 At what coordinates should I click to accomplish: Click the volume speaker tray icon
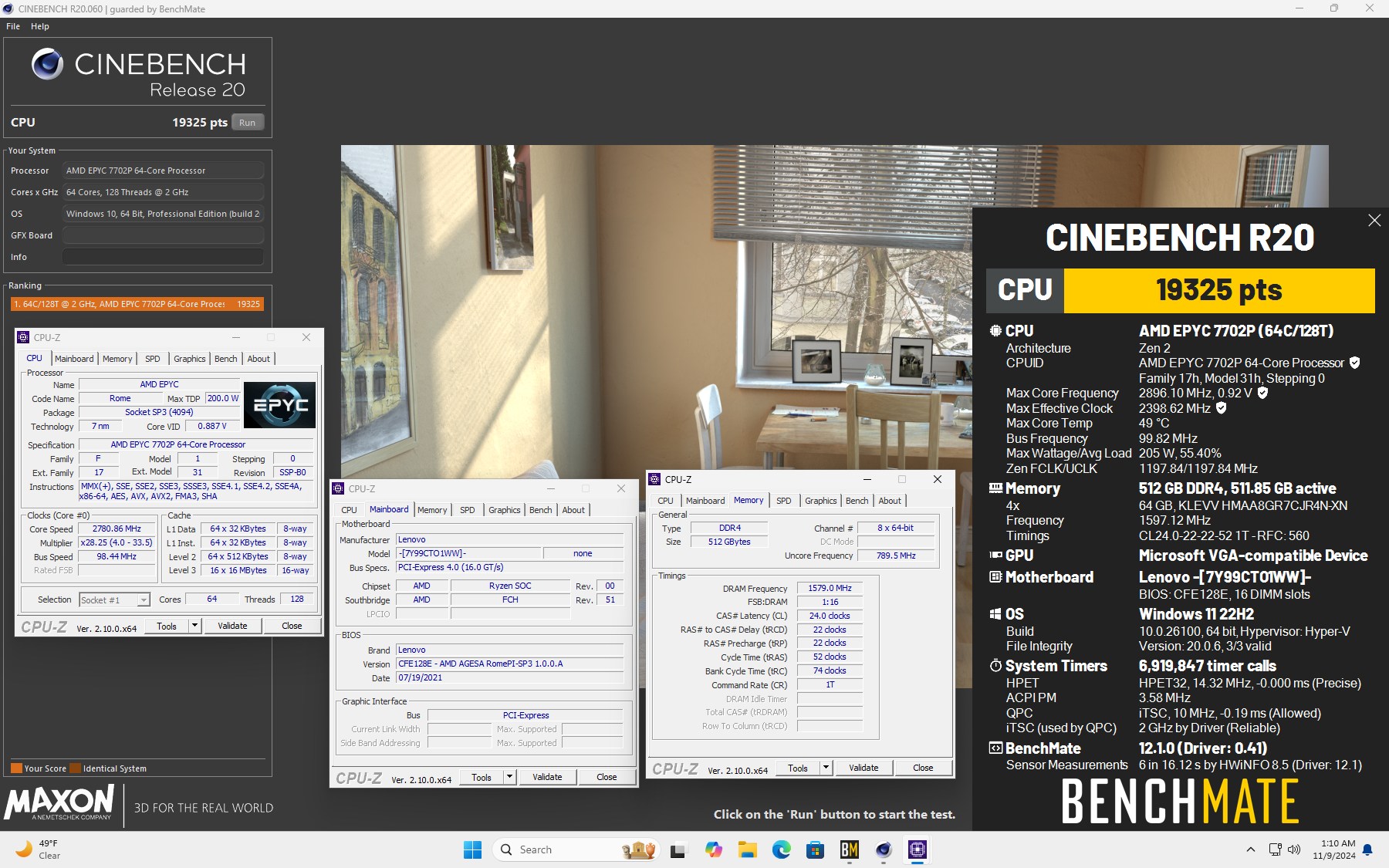click(1294, 849)
